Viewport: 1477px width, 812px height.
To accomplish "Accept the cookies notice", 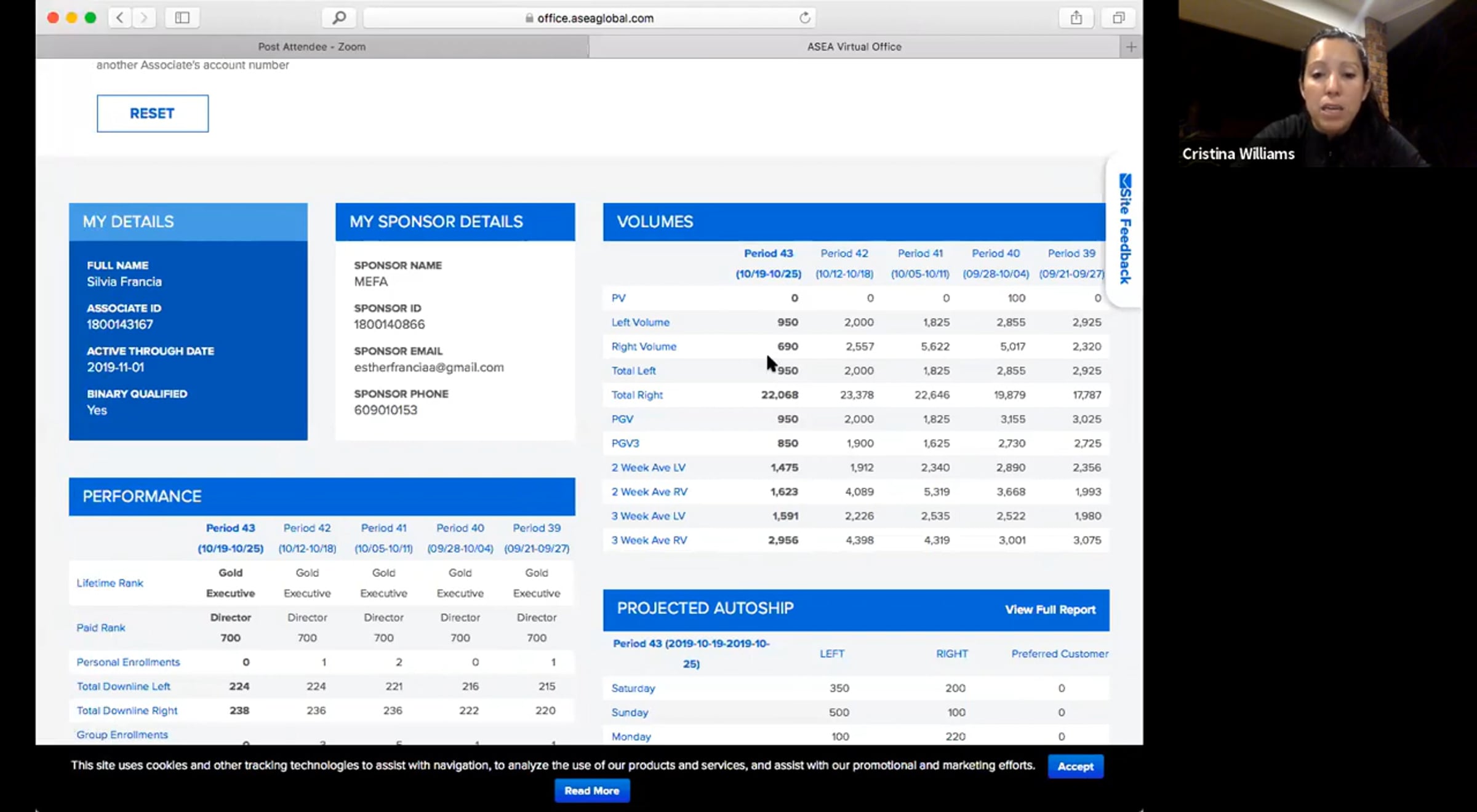I will pos(1076,766).
